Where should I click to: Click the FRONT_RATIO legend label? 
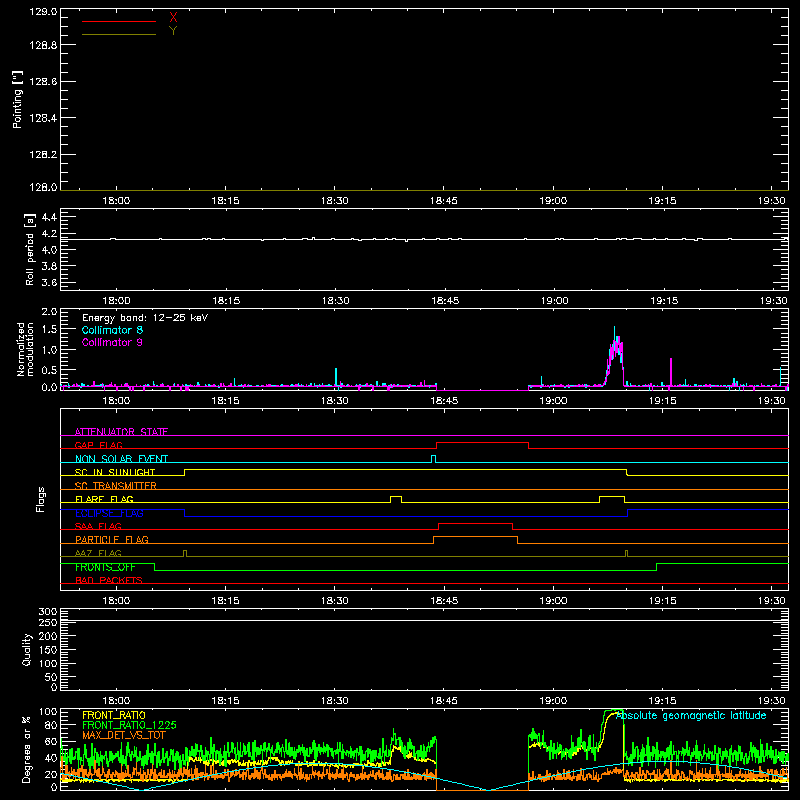click(x=114, y=715)
